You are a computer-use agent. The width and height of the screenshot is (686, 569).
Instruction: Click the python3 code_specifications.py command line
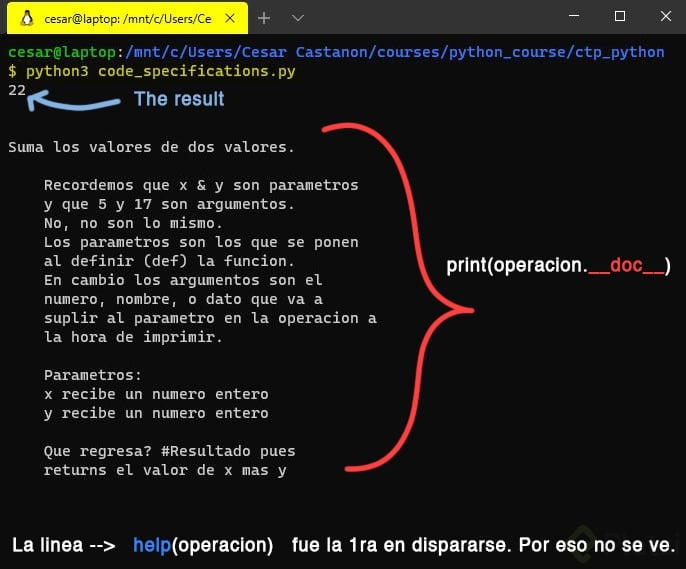[152, 71]
